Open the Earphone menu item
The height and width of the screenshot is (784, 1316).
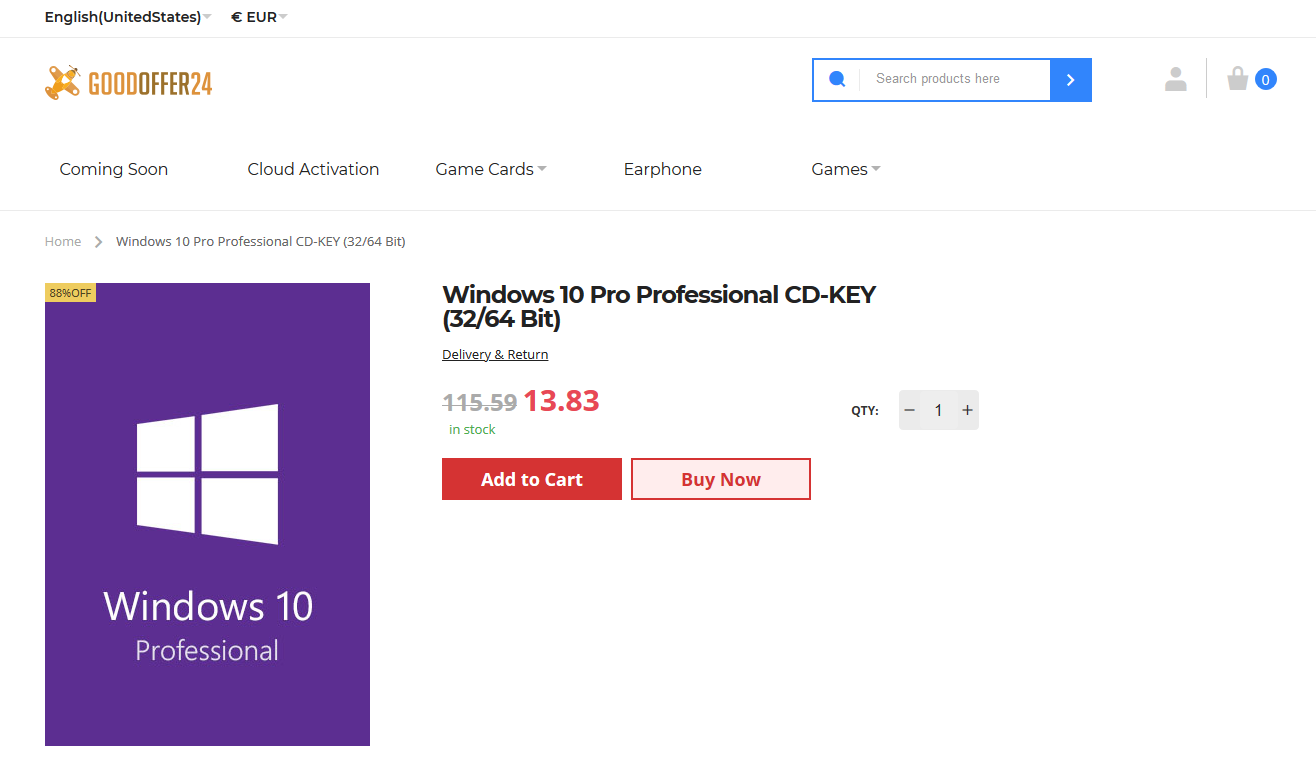pos(663,169)
